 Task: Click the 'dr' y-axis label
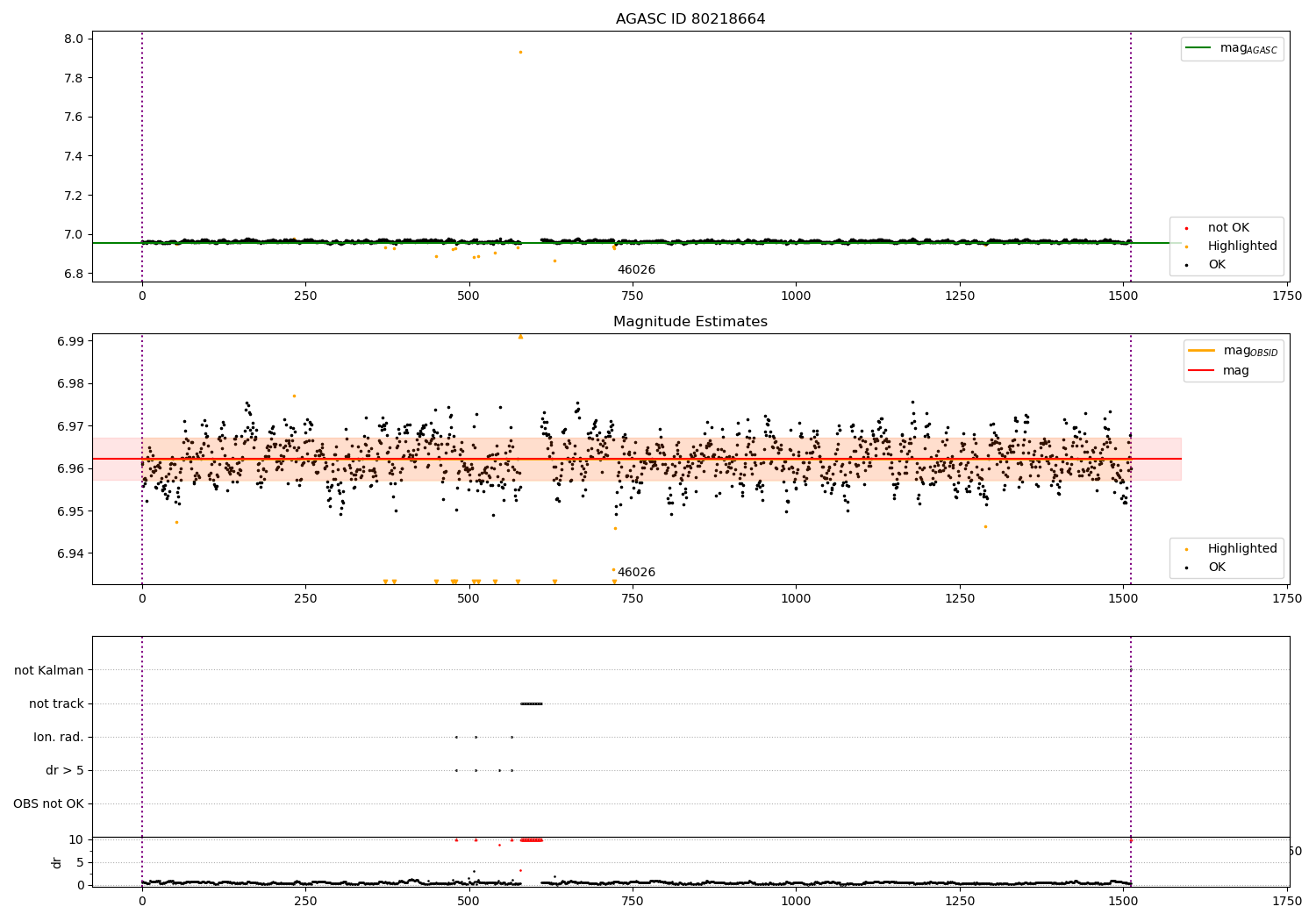click(x=56, y=862)
